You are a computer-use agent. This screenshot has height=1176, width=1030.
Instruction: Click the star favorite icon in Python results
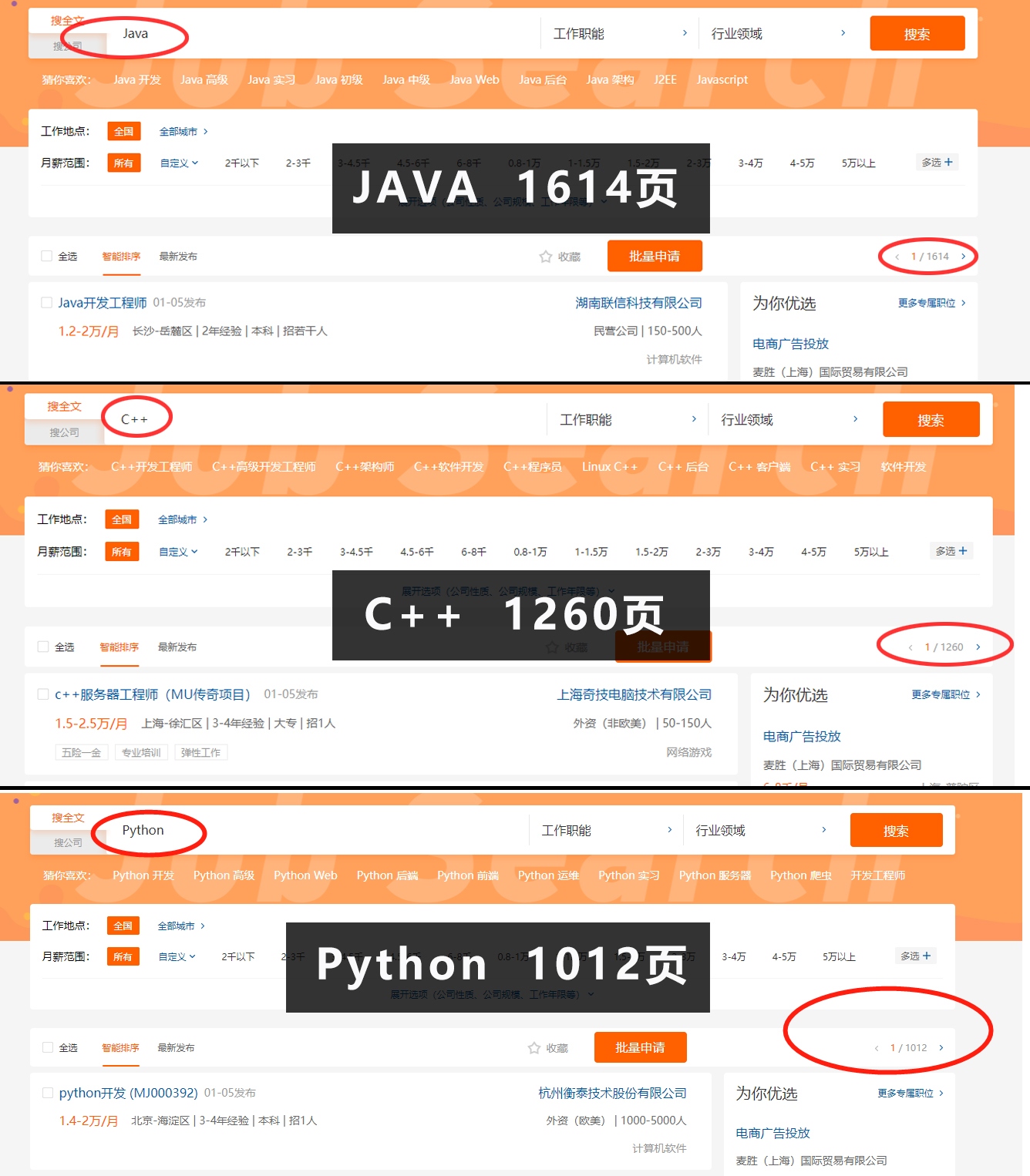(534, 1048)
